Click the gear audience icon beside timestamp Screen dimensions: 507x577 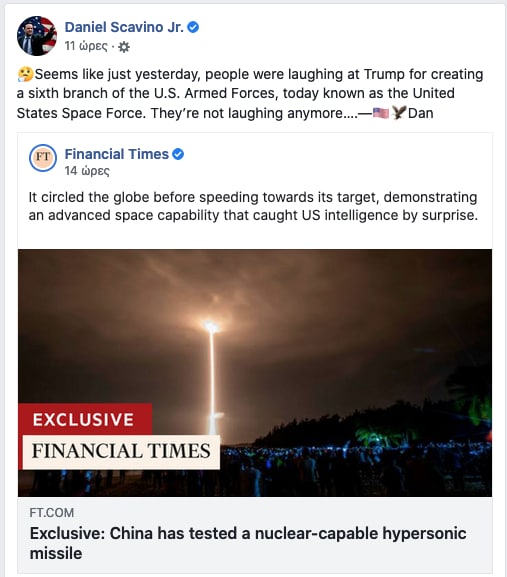click(124, 47)
